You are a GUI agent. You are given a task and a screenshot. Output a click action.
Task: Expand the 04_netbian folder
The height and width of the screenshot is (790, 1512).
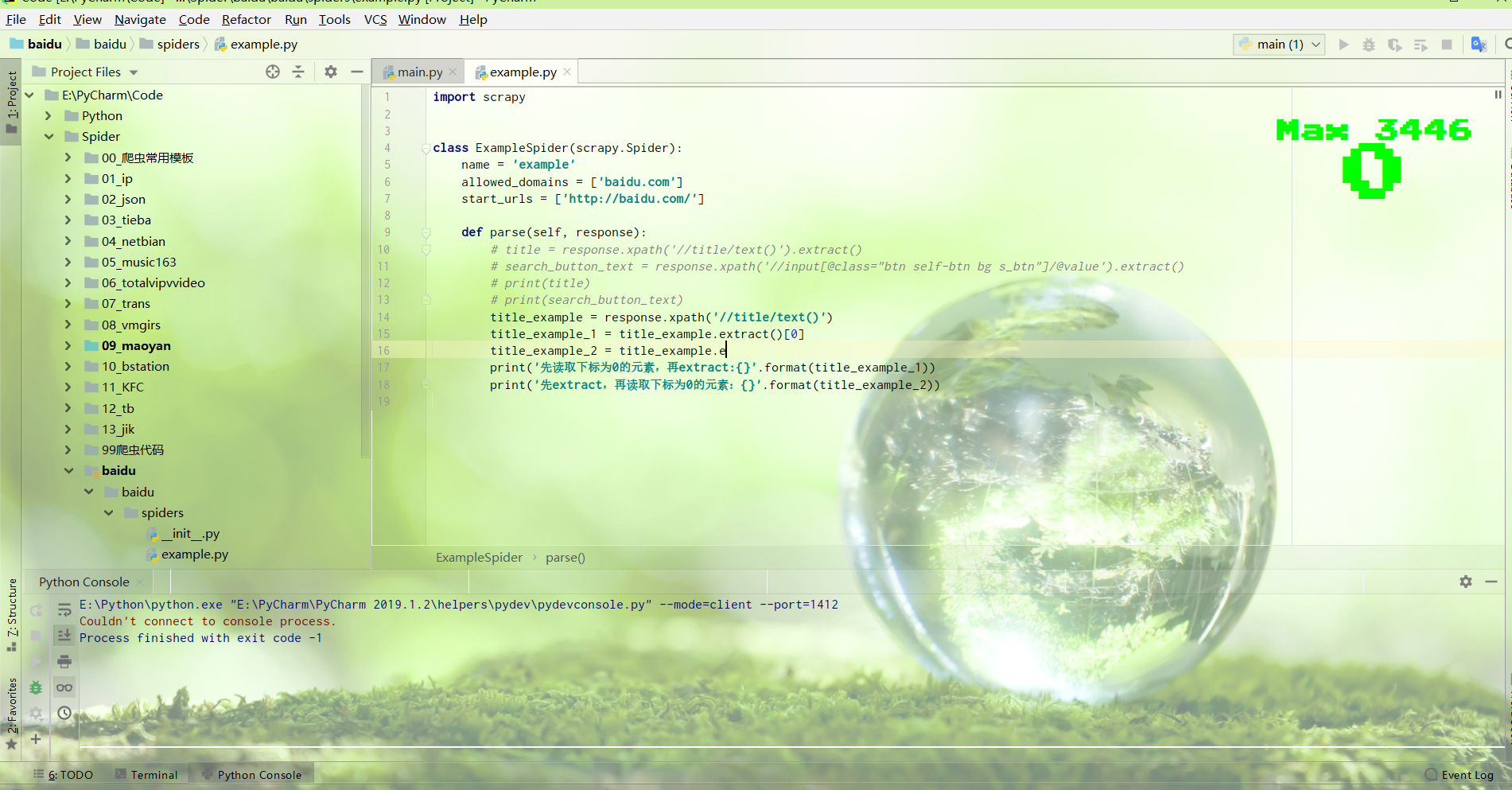[x=68, y=241]
